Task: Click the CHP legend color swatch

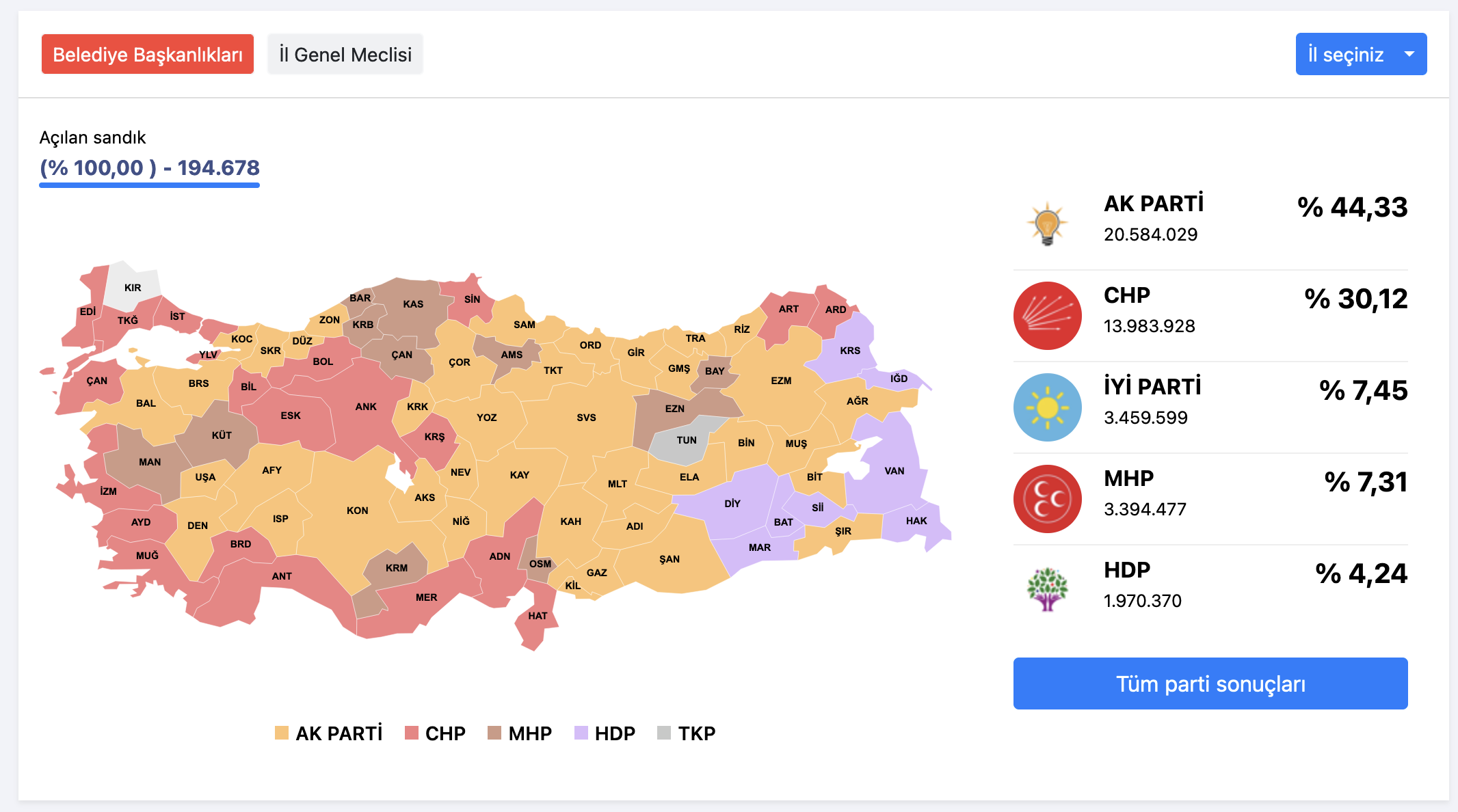Action: point(411,733)
